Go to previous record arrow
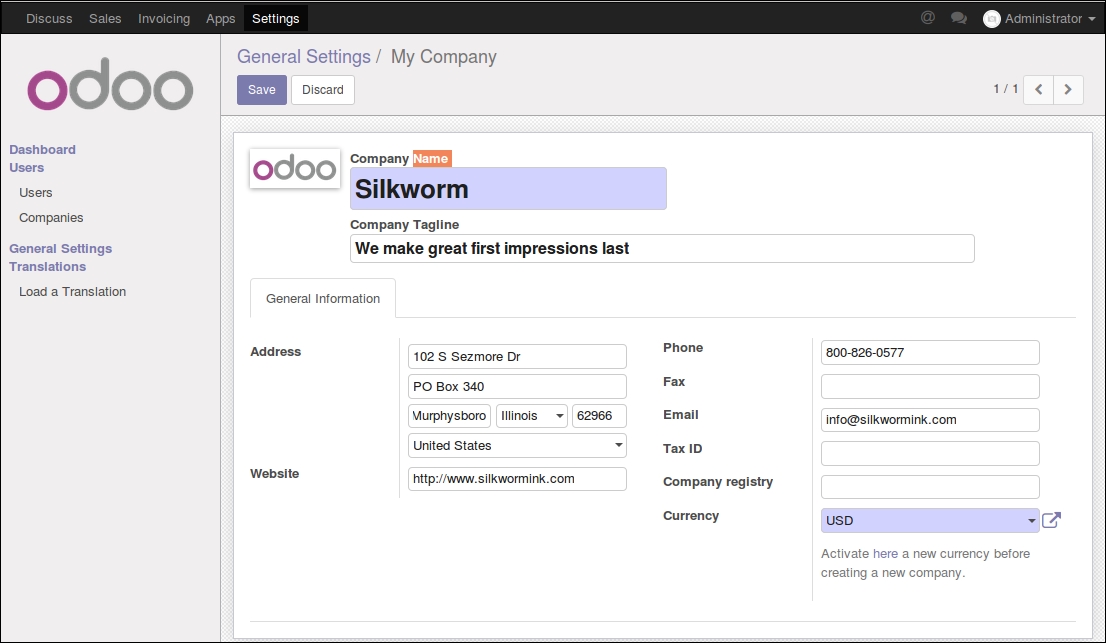This screenshot has width=1106, height=643. point(1038,90)
